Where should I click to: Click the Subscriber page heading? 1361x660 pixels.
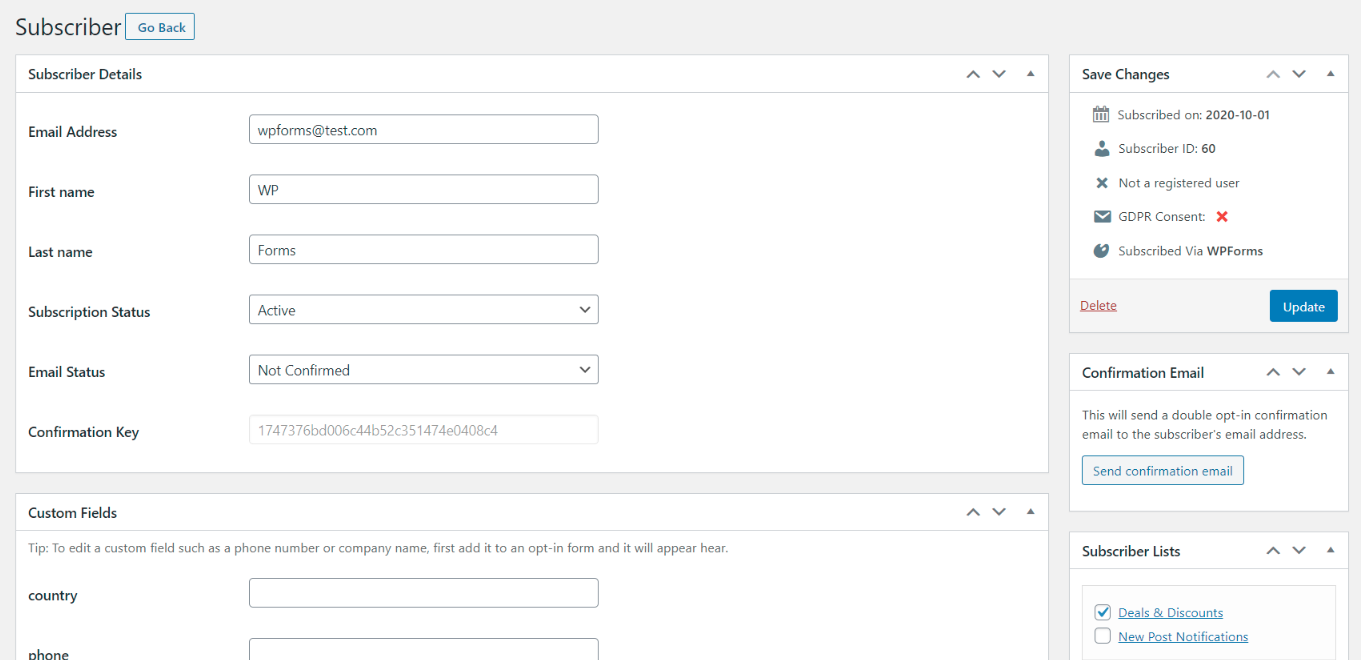[x=68, y=27]
